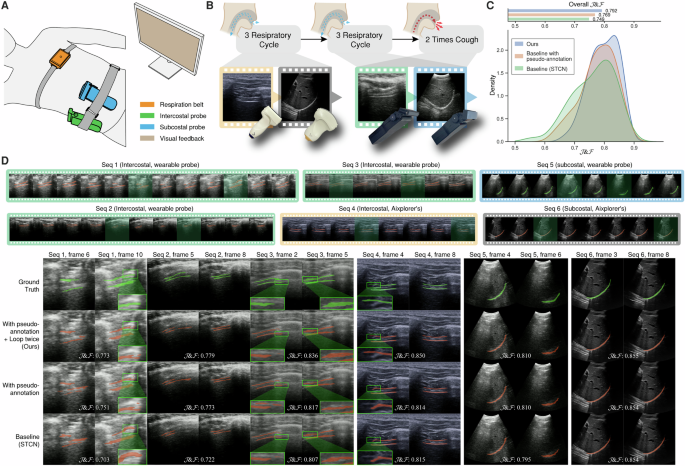This screenshot has height=466, width=685.
Task: Click the Ground Truth image for Seq 6, frame 3
Action: [x=597, y=284]
